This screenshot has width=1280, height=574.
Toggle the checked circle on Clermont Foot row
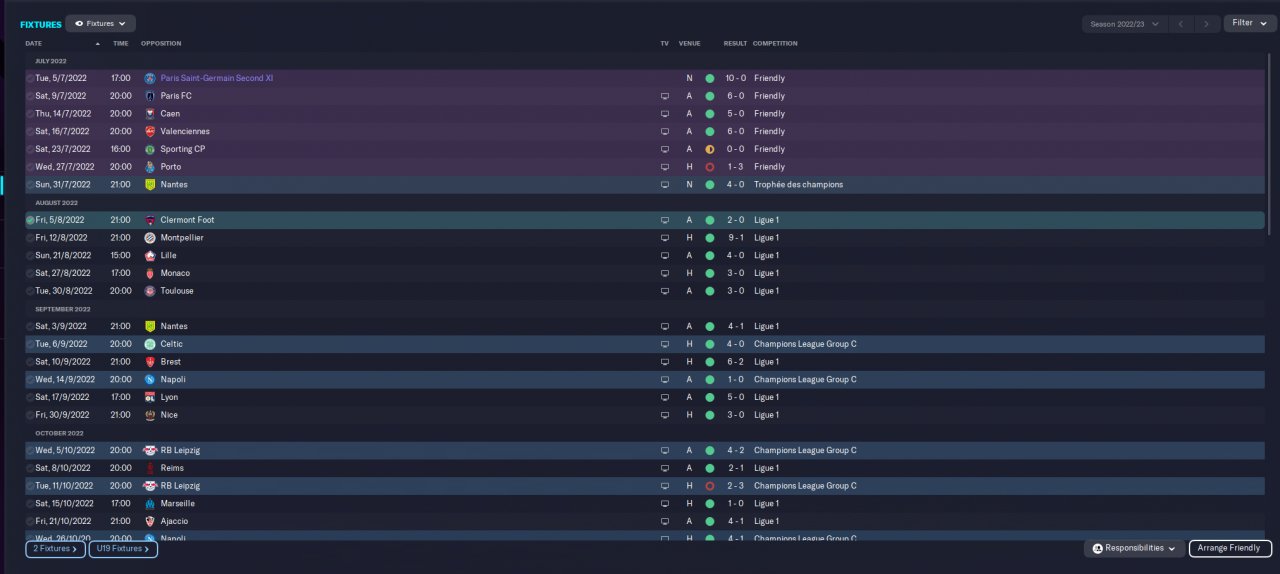(x=30, y=220)
